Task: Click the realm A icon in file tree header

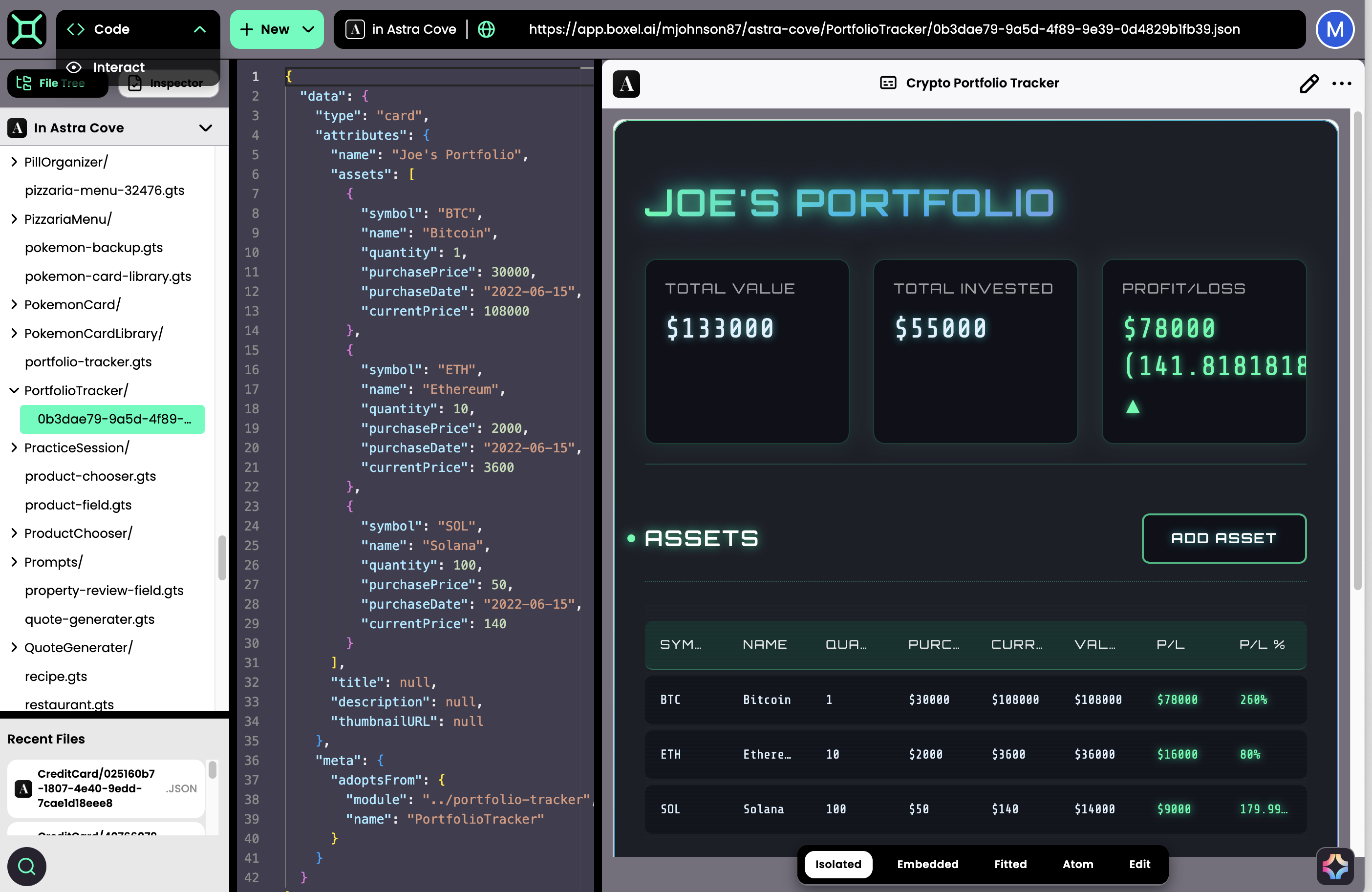Action: coord(17,128)
